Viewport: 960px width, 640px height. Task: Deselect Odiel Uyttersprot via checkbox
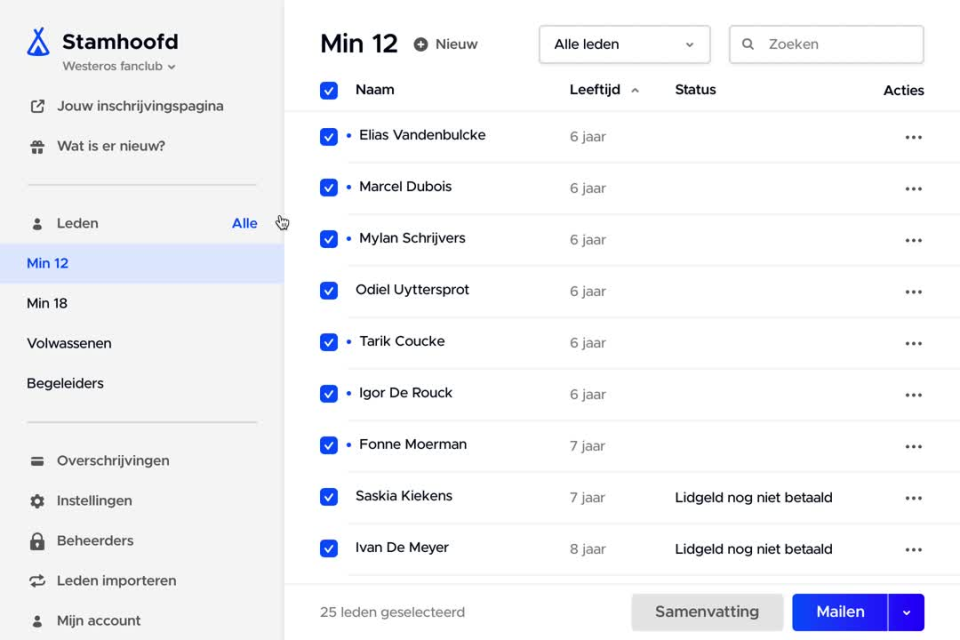click(329, 290)
